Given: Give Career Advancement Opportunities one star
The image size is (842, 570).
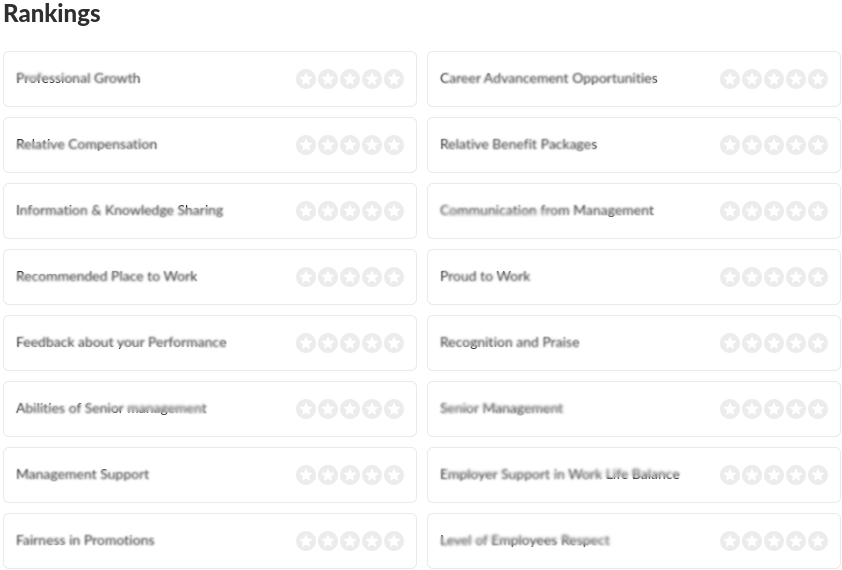Looking at the screenshot, I should coord(730,79).
